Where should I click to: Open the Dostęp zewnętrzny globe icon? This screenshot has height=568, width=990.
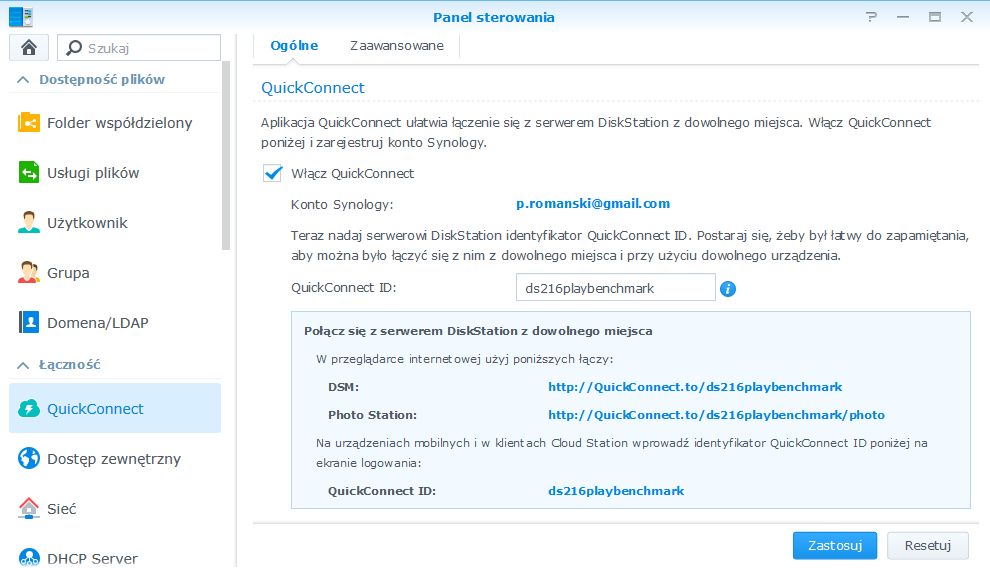pyautogui.click(x=29, y=458)
